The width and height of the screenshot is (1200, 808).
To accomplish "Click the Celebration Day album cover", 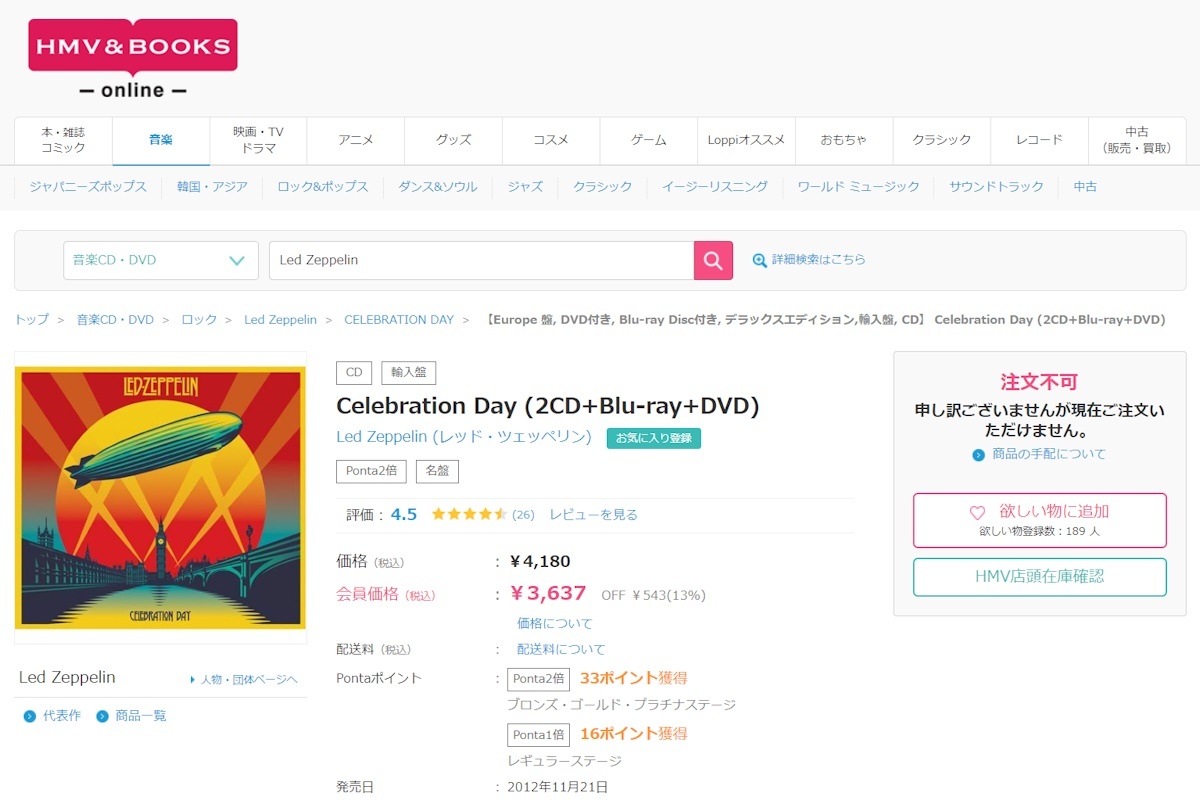I will click(160, 497).
